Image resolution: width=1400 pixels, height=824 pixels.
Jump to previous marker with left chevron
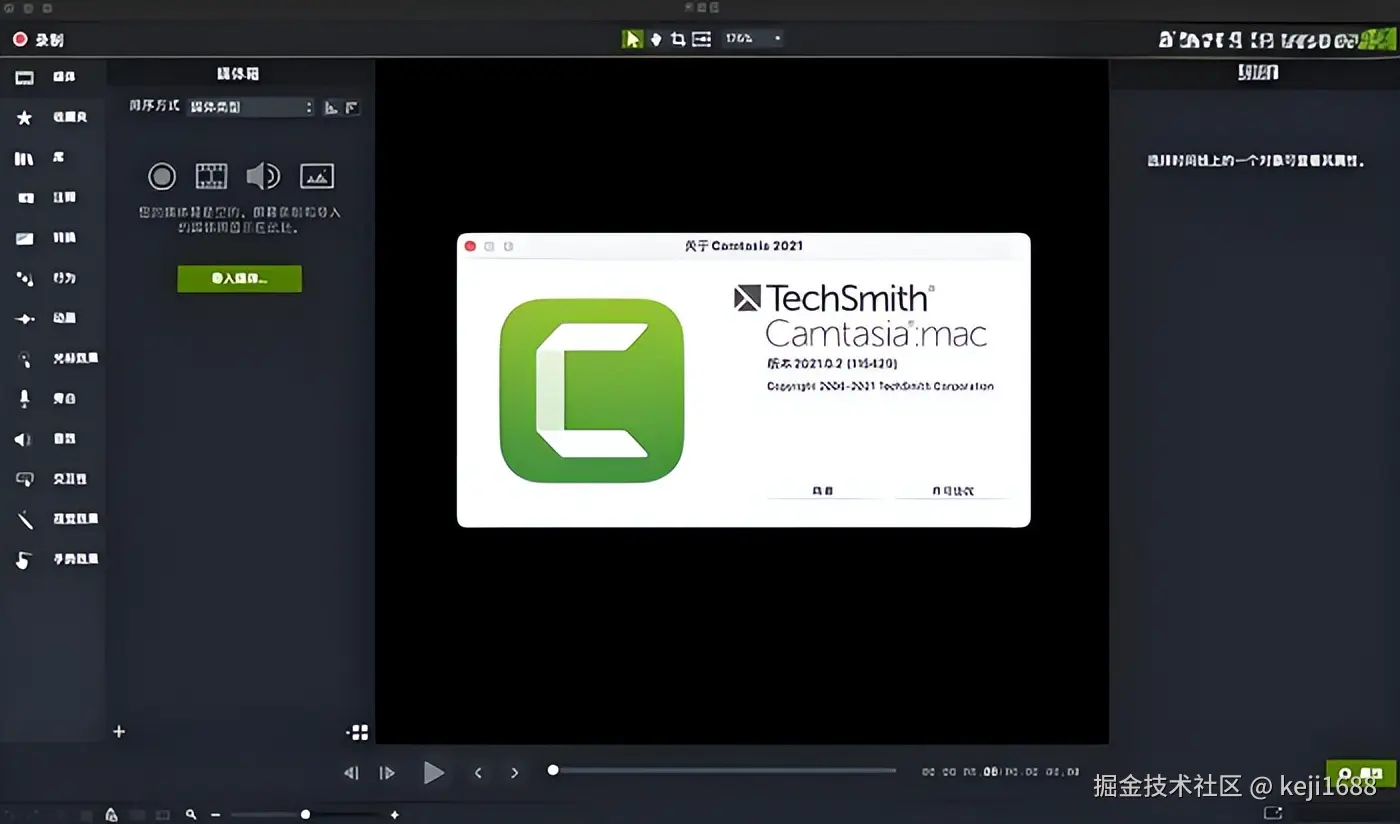pos(478,773)
